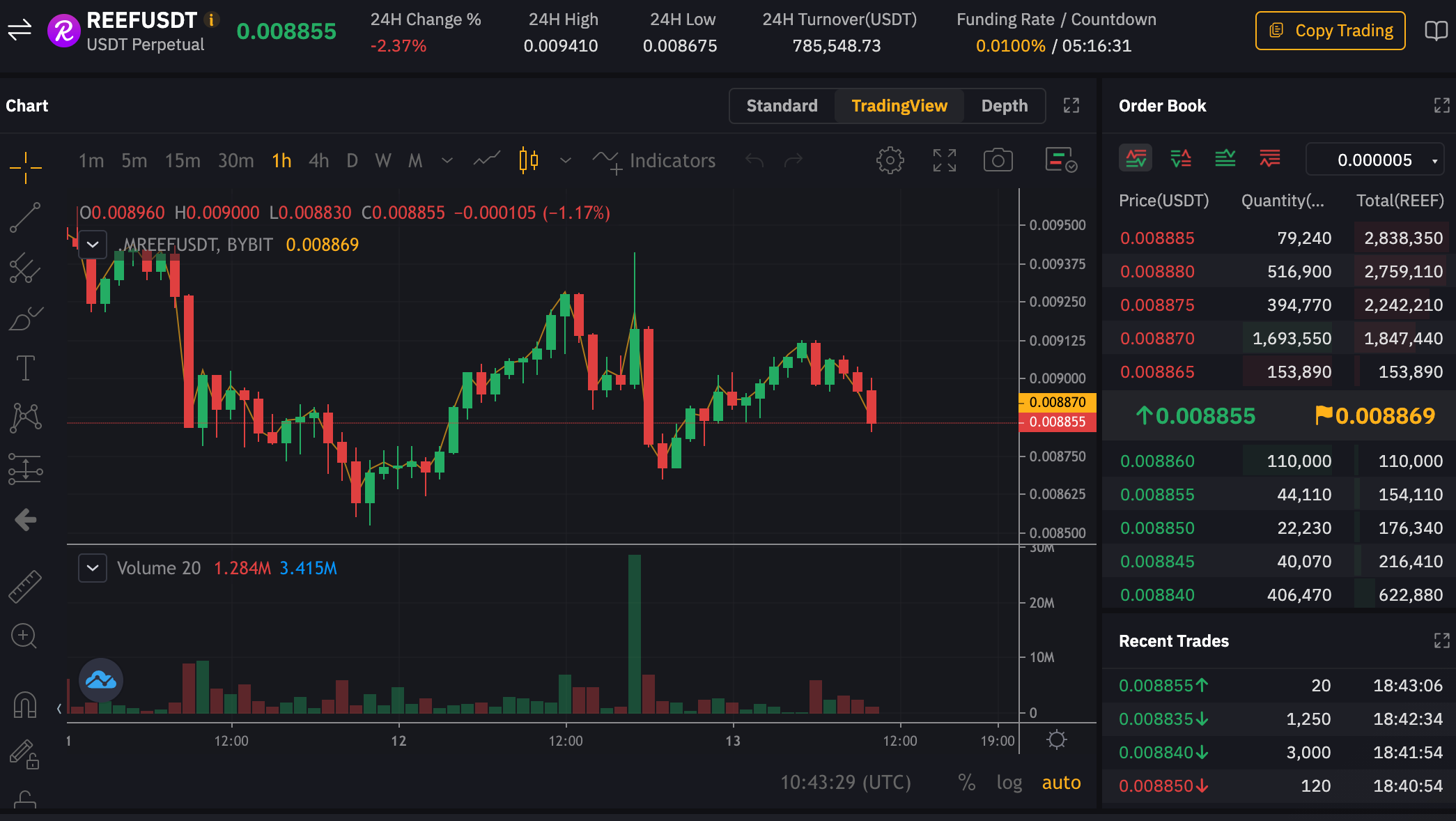Image resolution: width=1456 pixels, height=821 pixels.
Task: Undo the last chart action
Action: [x=754, y=161]
